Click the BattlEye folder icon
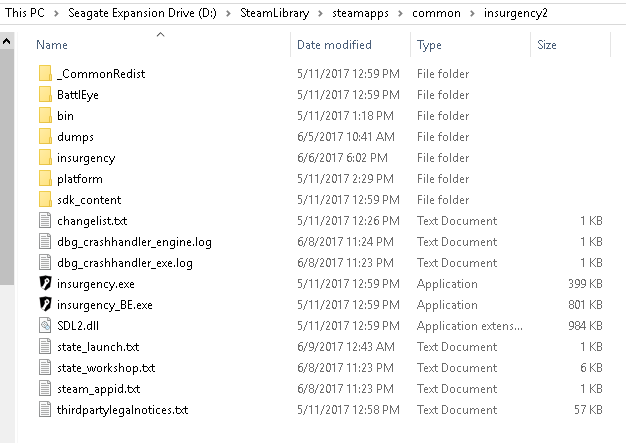This screenshot has width=626, height=443. (x=44, y=95)
